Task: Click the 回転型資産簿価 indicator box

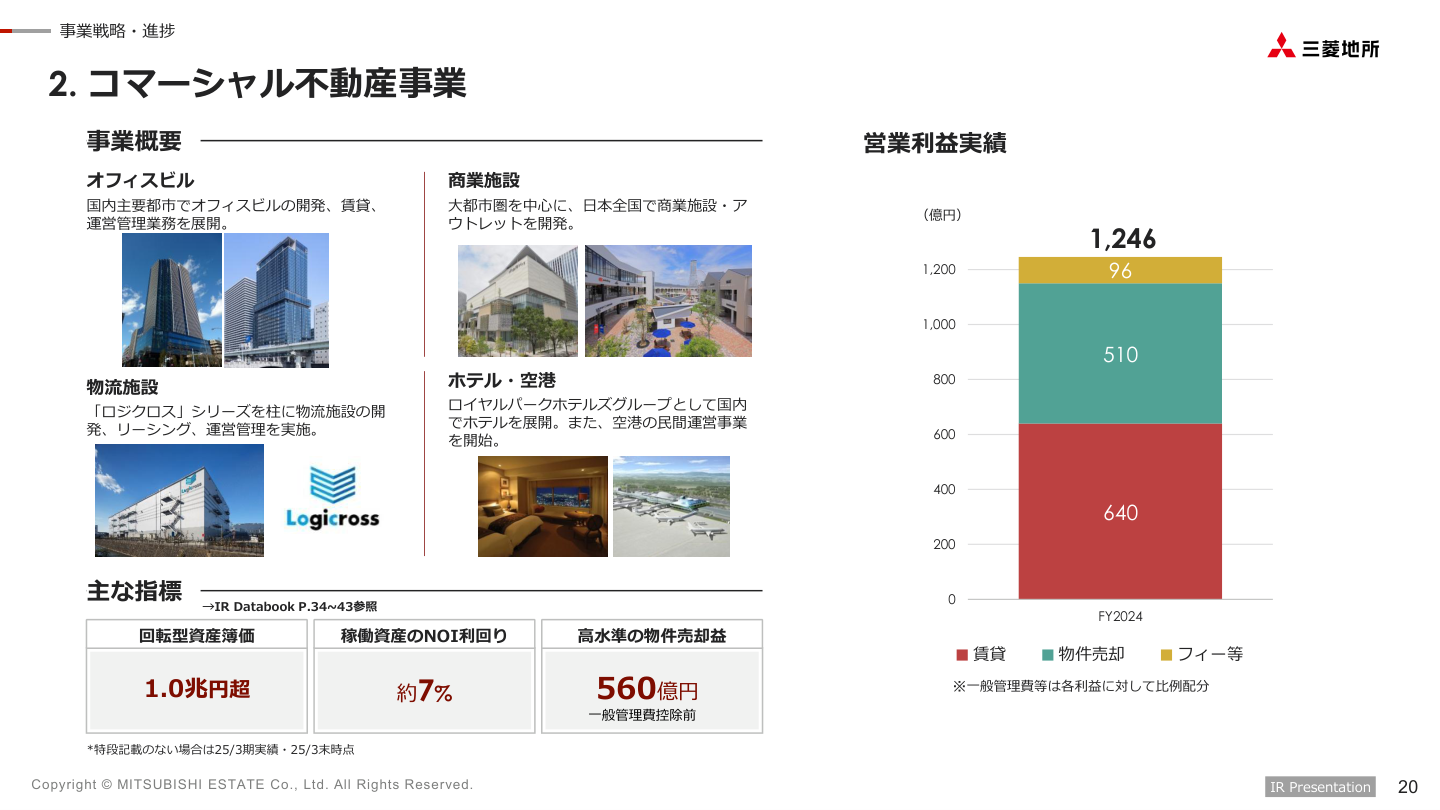Action: [196, 676]
